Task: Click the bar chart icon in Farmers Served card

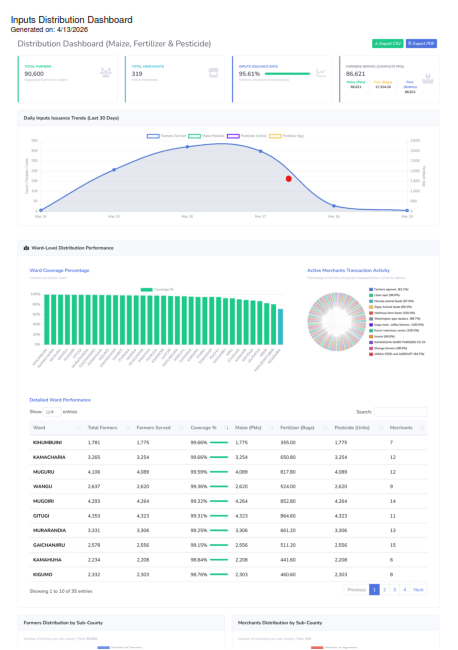Action: coord(428,79)
